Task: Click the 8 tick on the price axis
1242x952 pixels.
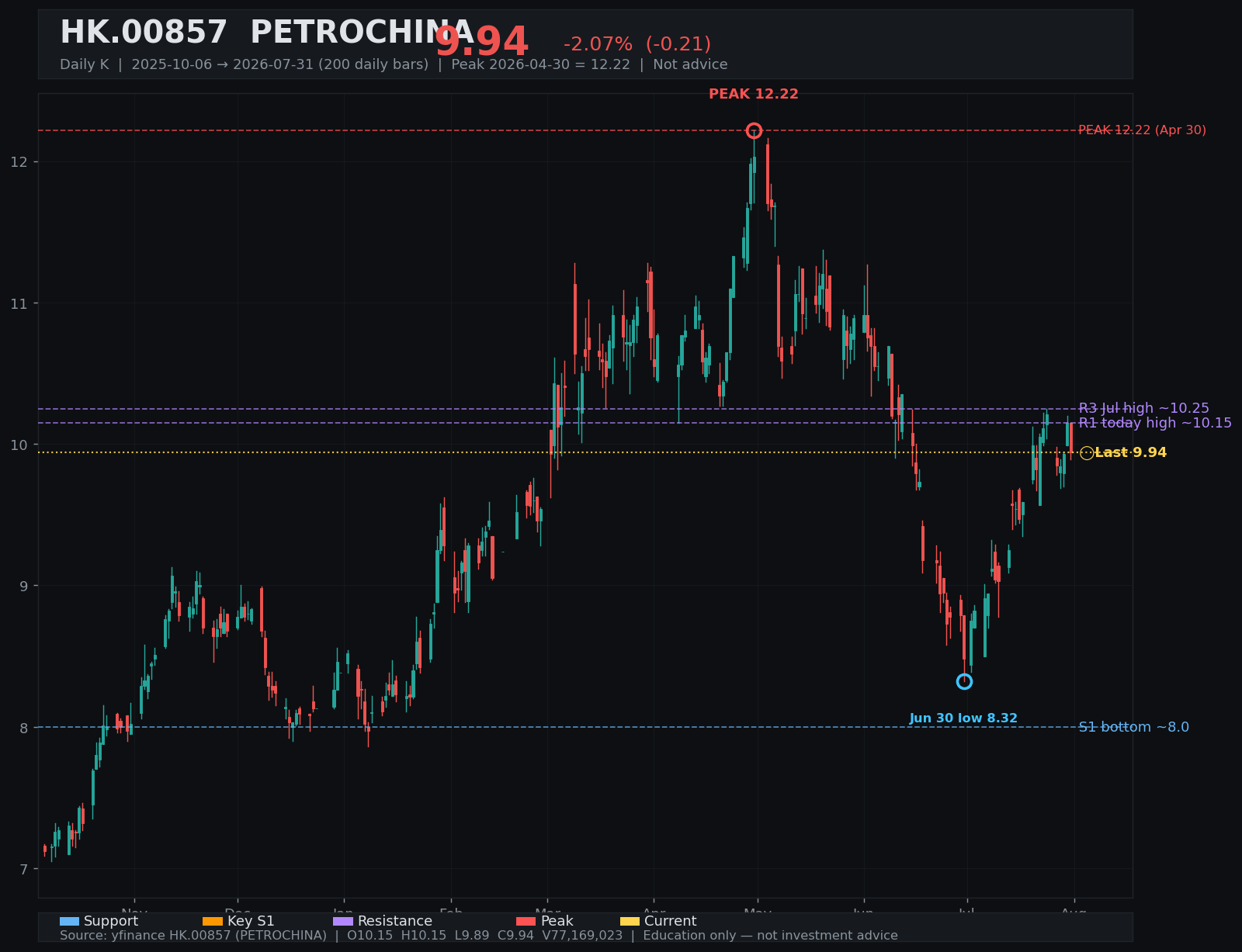Action: 23,728
